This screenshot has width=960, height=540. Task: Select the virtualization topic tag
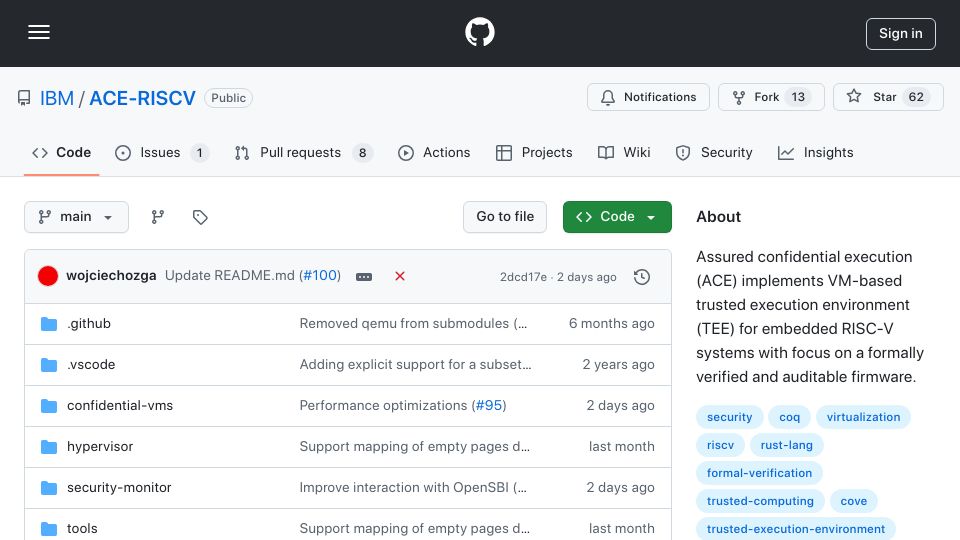[863, 417]
